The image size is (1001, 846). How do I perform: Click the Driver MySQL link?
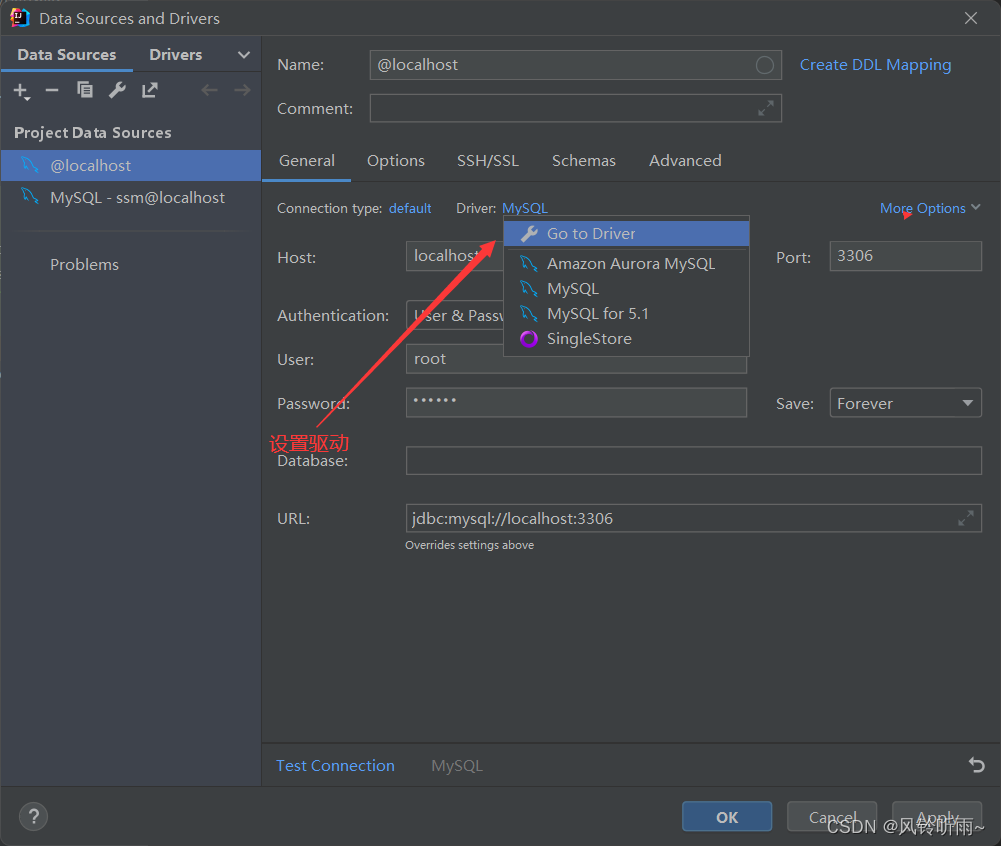[525, 208]
